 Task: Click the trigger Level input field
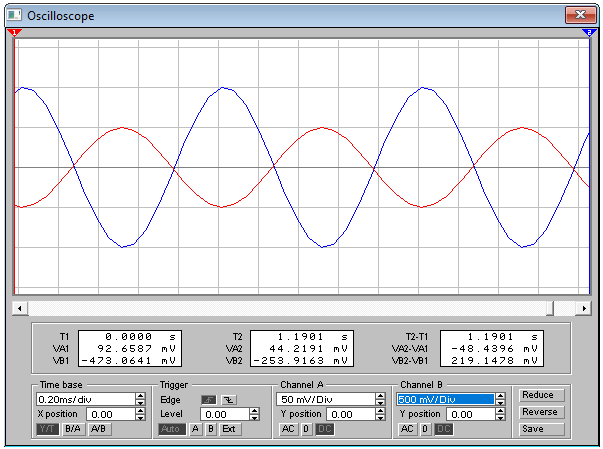click(x=225, y=414)
